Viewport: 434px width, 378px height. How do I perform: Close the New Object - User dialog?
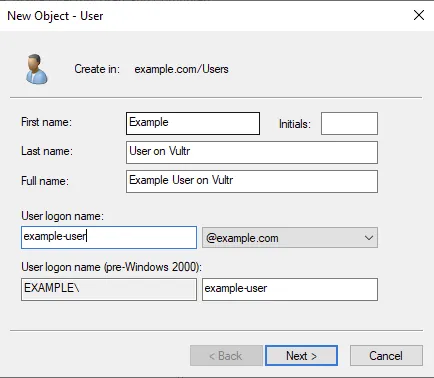419,15
